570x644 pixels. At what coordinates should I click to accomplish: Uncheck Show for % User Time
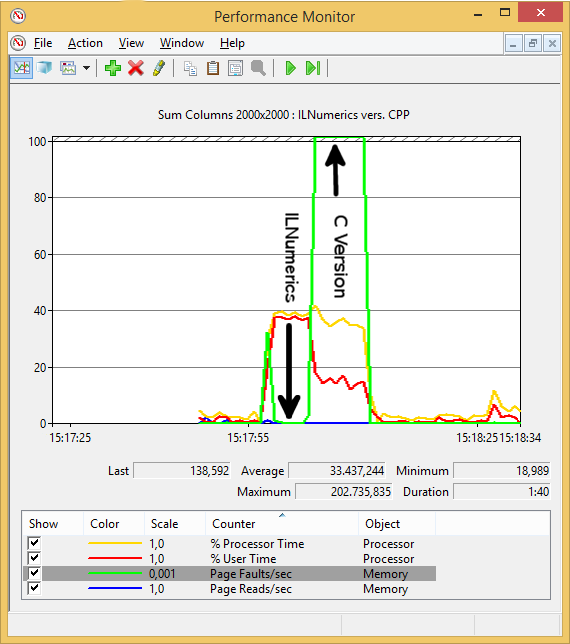[34, 558]
